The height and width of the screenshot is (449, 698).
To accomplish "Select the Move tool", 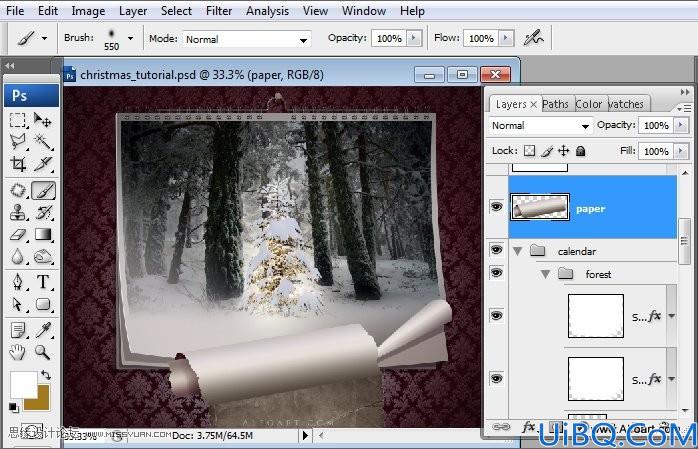I will [43, 120].
